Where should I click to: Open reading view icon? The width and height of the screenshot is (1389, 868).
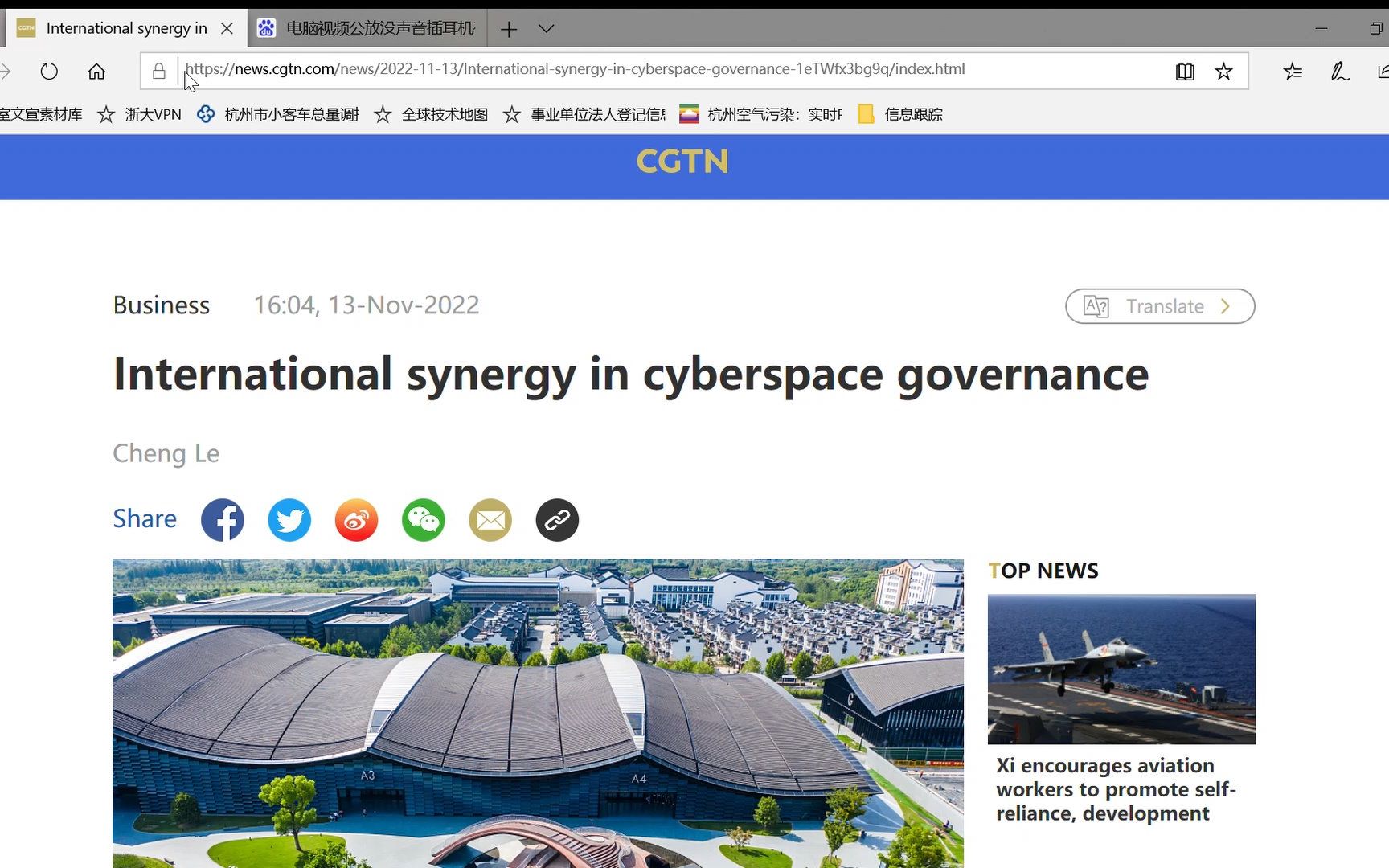tap(1185, 72)
